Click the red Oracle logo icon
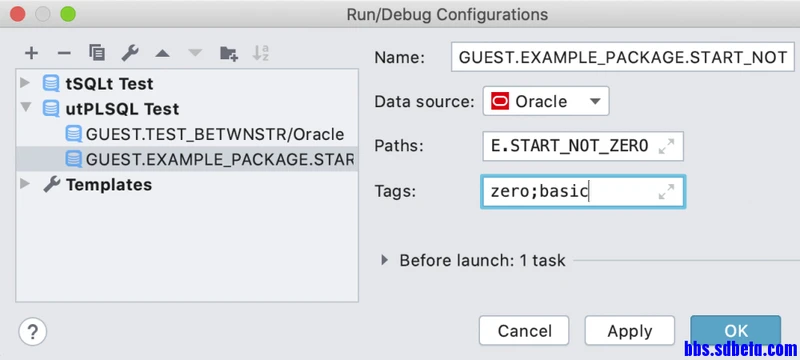 500,101
